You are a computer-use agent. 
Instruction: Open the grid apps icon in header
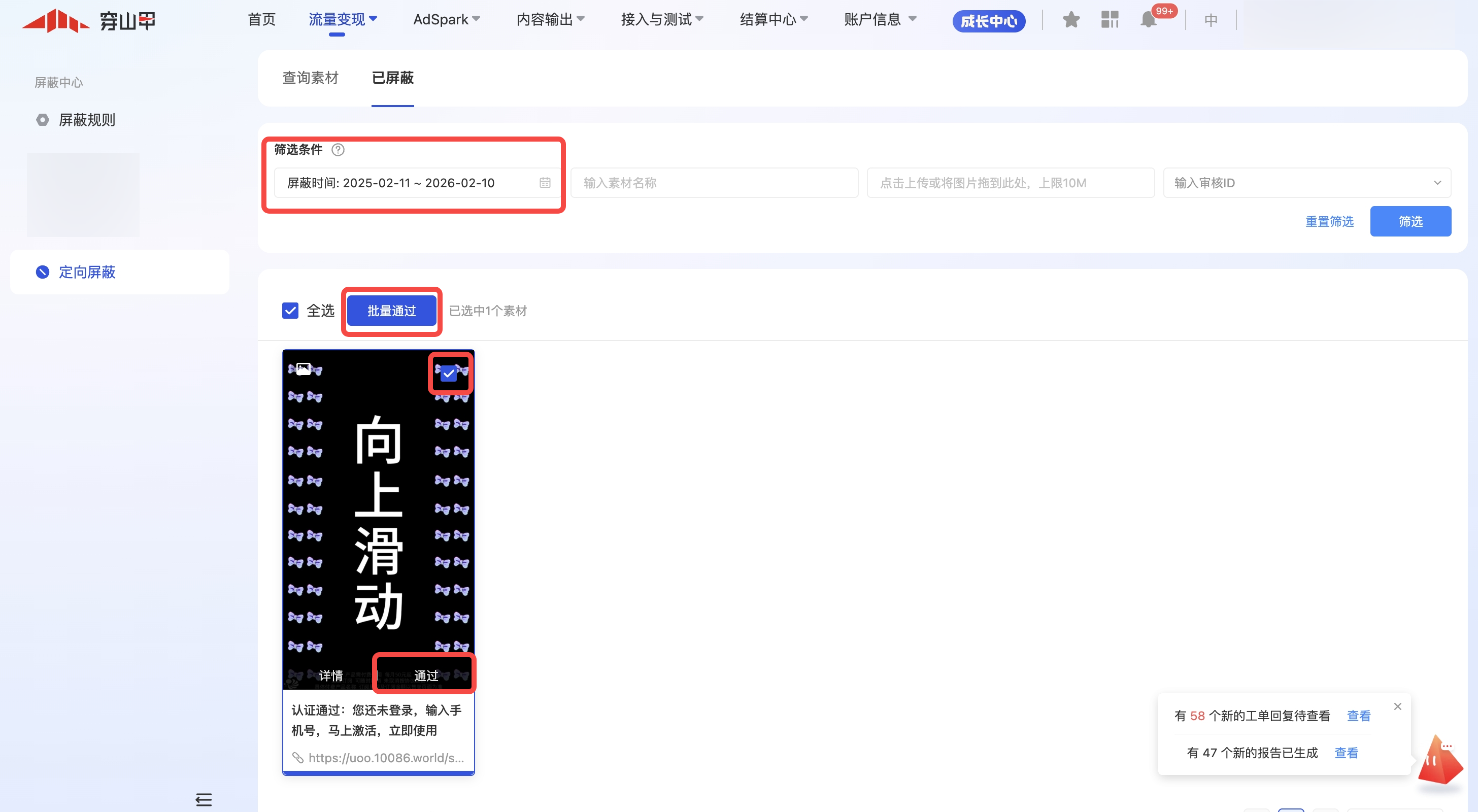coord(1110,20)
